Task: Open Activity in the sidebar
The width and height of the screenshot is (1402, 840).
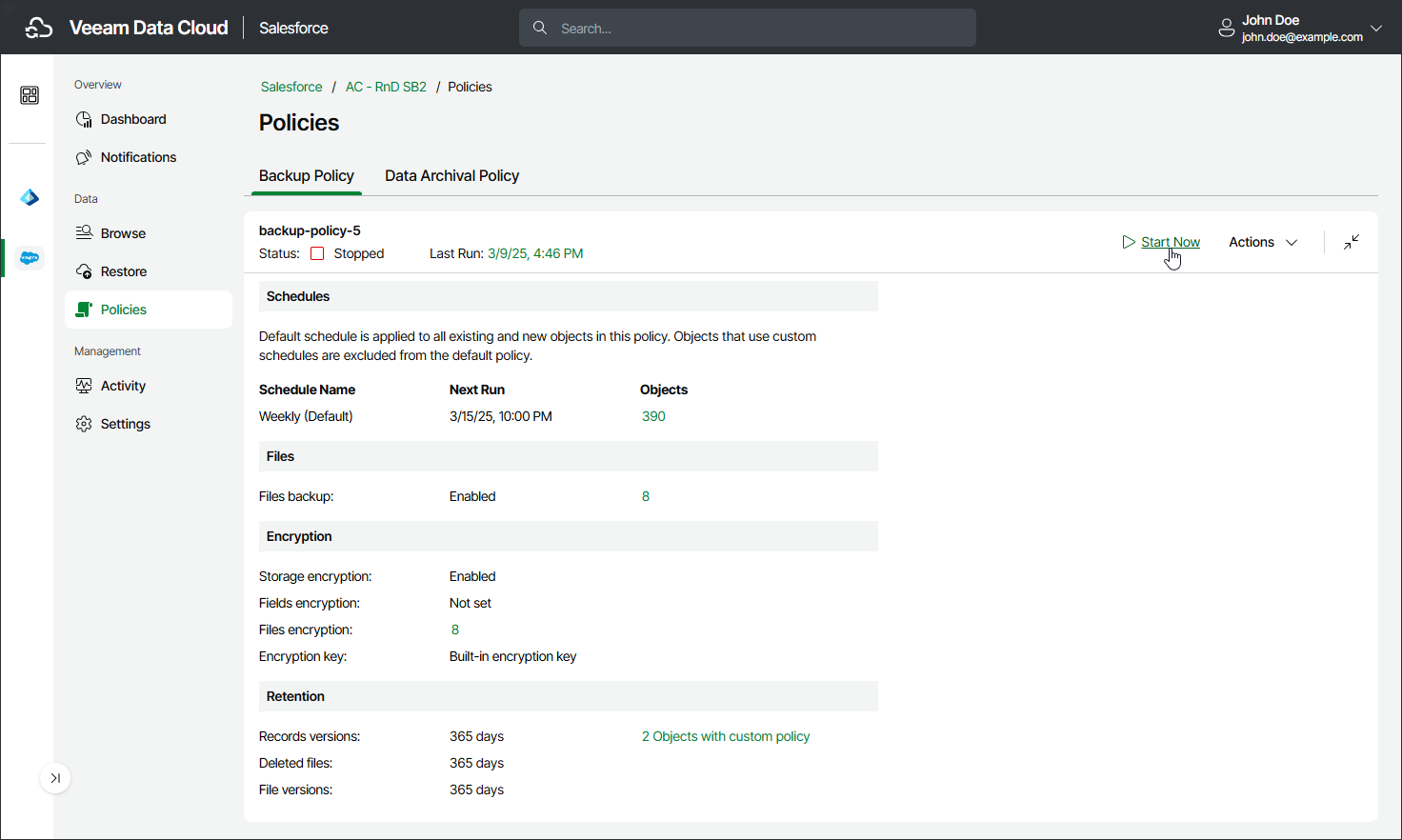Action: [x=149, y=386]
